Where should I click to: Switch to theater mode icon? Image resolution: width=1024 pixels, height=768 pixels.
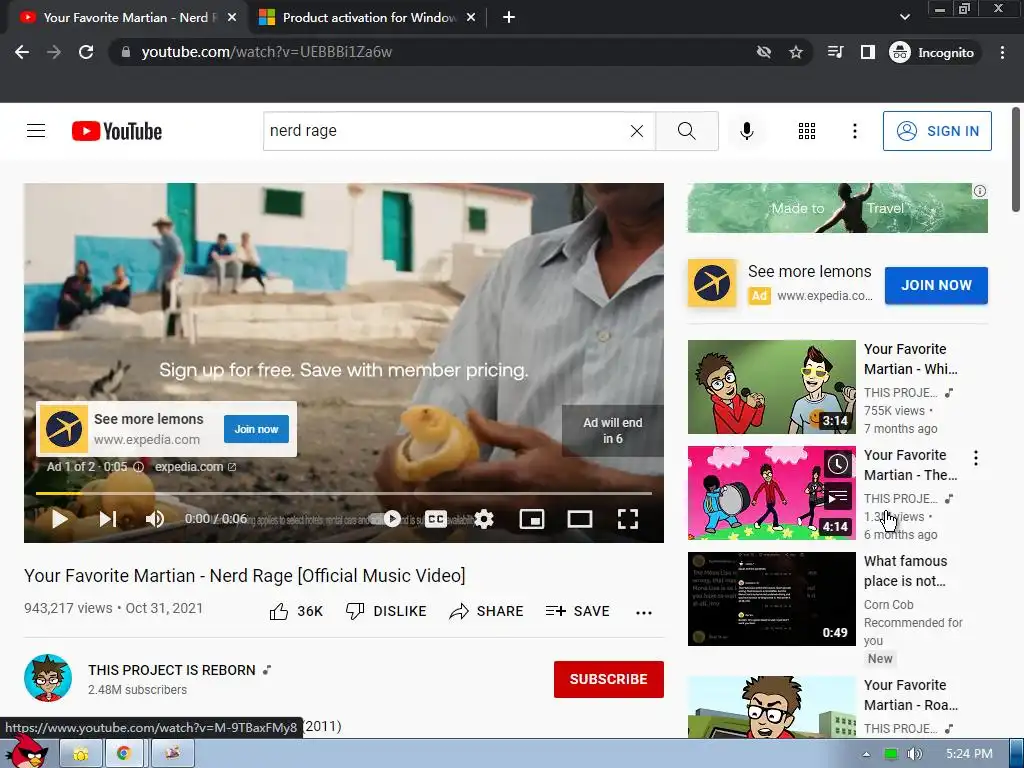579,519
